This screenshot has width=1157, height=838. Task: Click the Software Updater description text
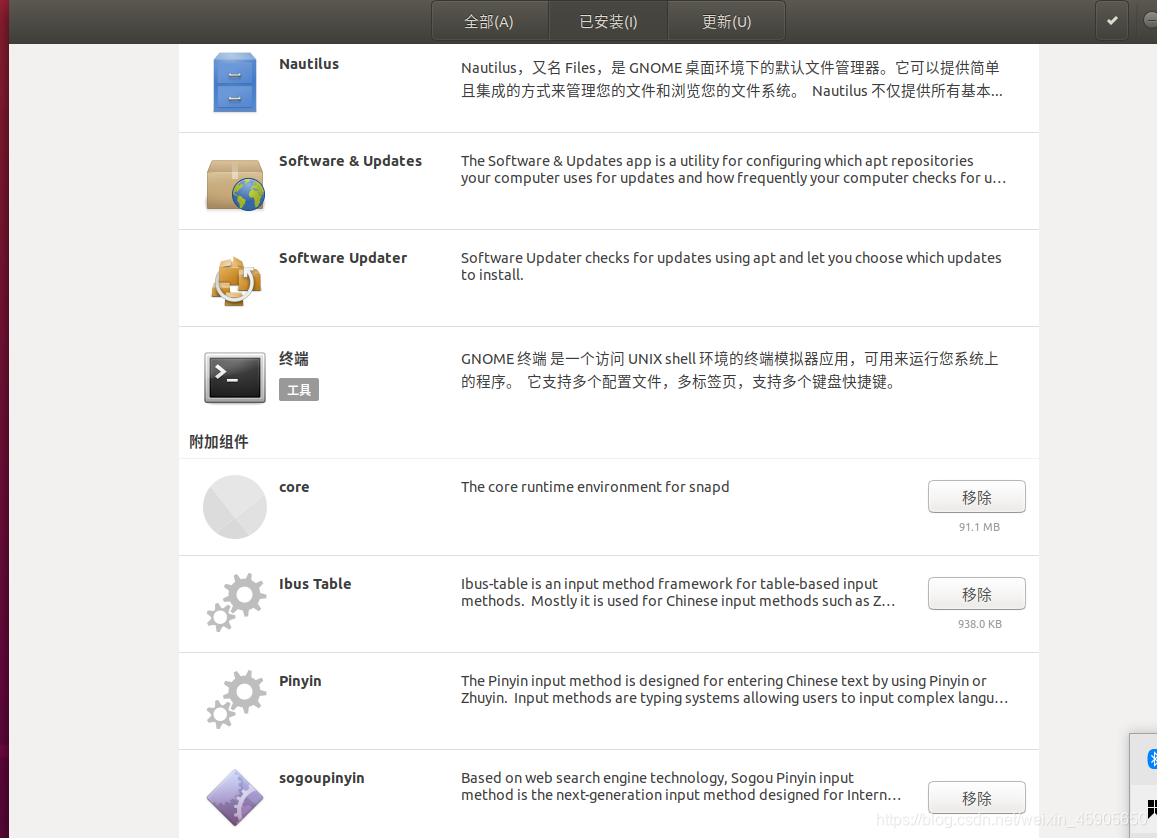[x=731, y=266]
